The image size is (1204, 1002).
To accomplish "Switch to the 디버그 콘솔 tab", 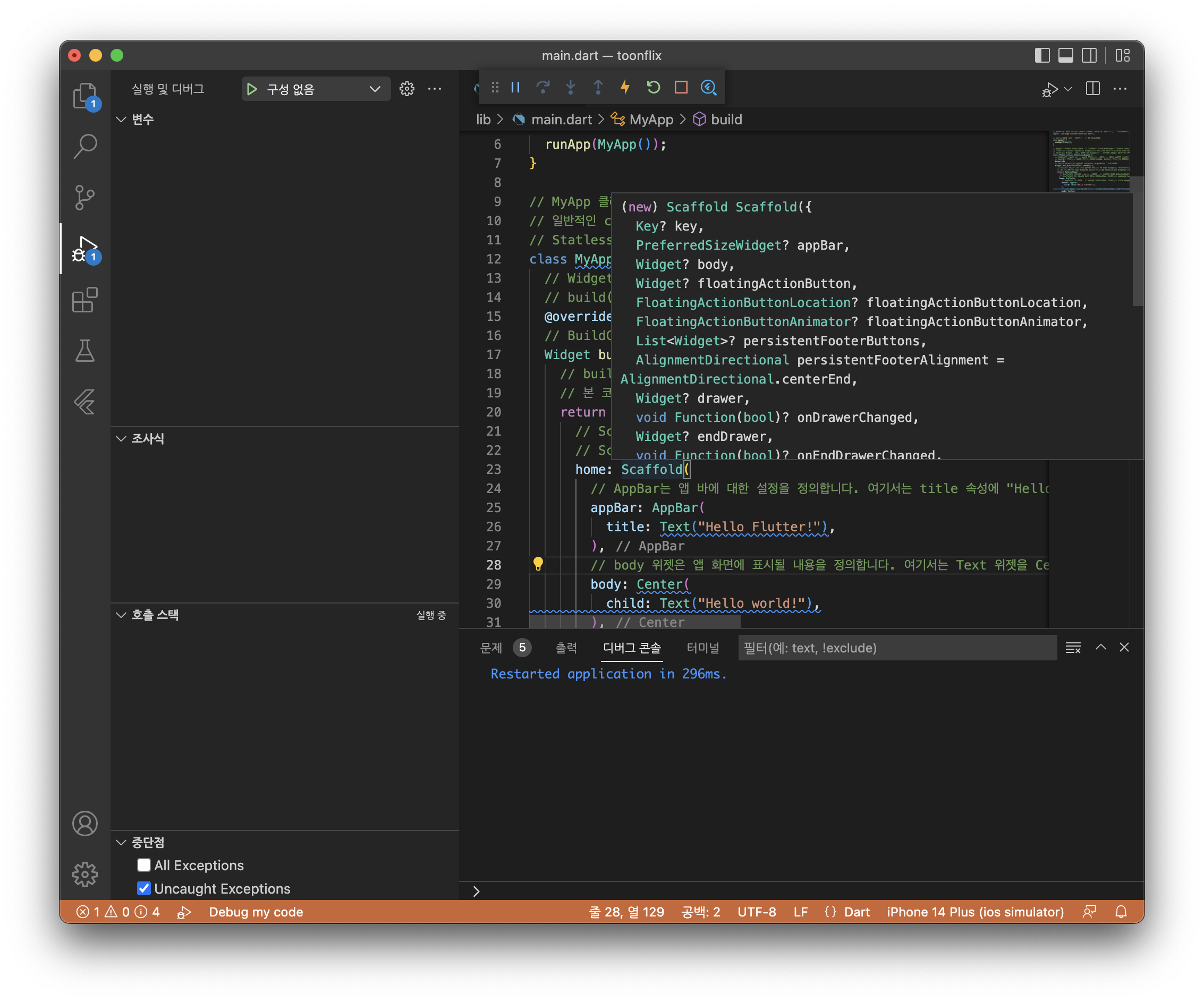I will (x=632, y=648).
